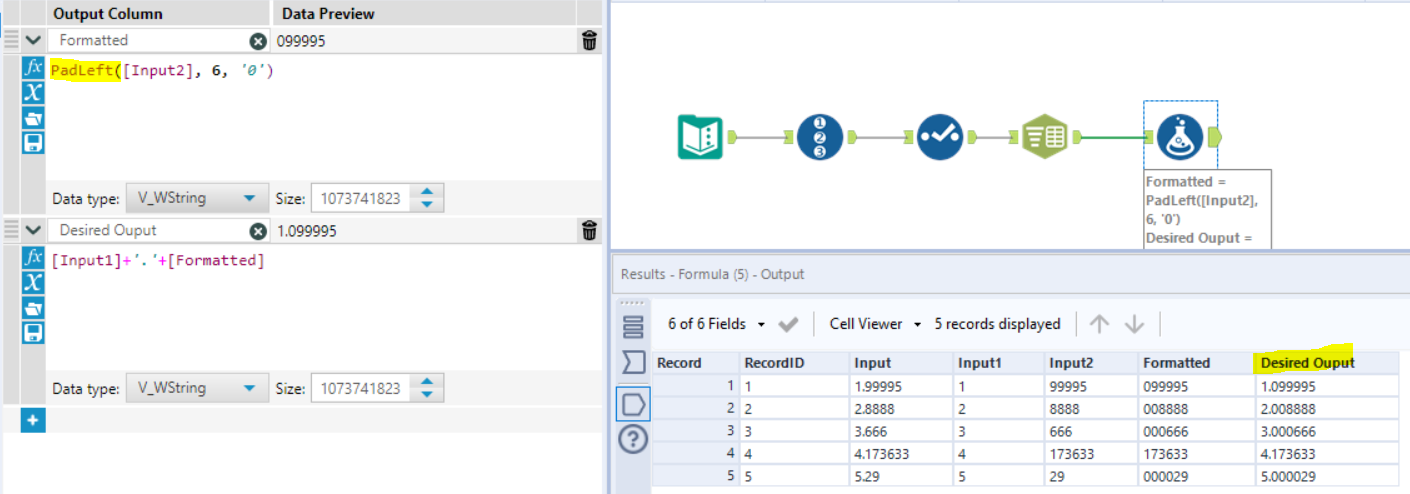Delete the Desired Ouput expression
The height and width of the screenshot is (494, 1410).
pos(590,231)
